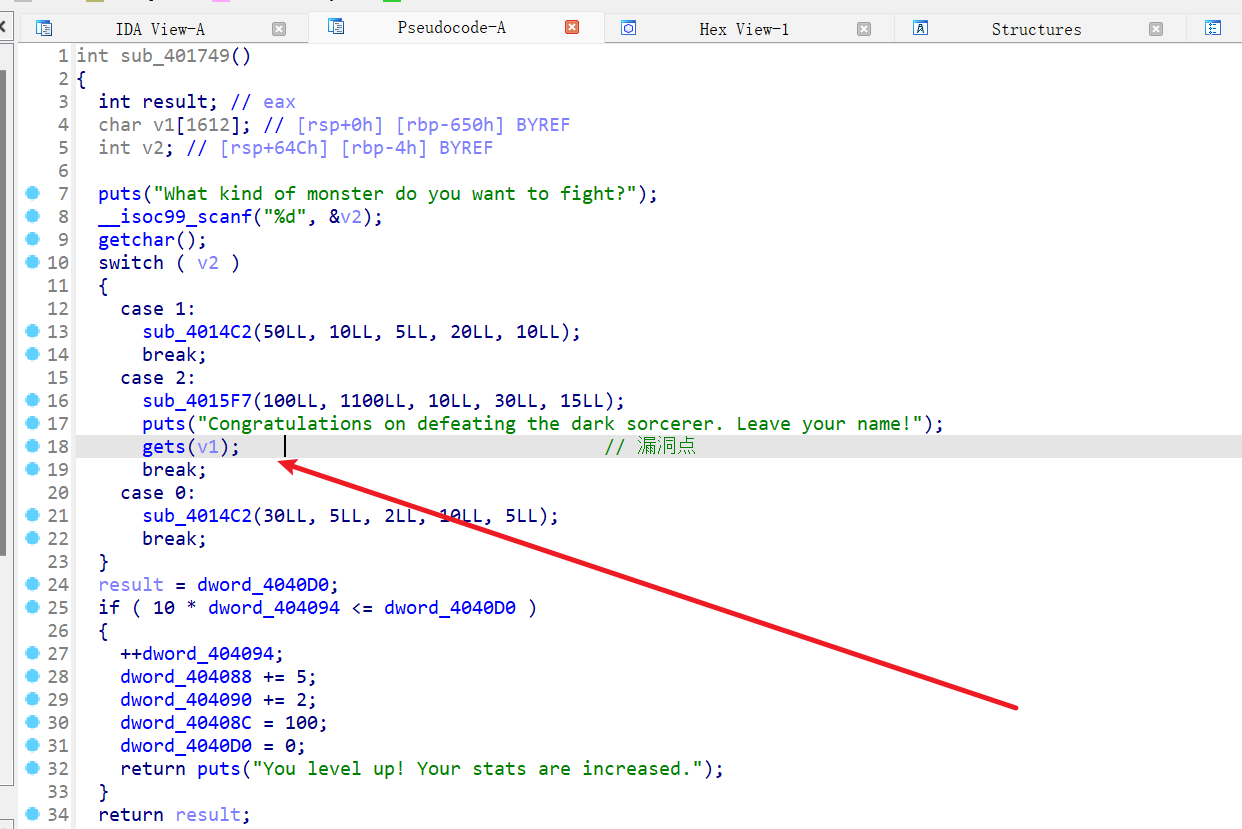The height and width of the screenshot is (829, 1242).
Task: Click string "You level up! Your stats are increased."
Action: pyautogui.click(x=477, y=768)
